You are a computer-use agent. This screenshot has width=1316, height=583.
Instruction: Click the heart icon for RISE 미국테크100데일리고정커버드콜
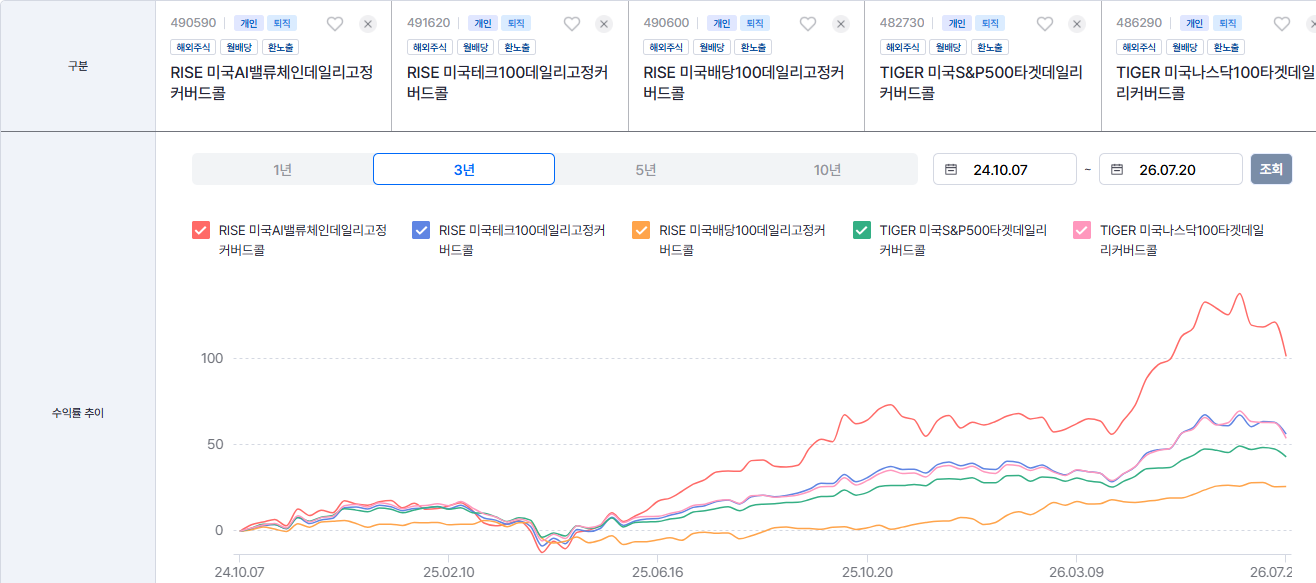pyautogui.click(x=571, y=24)
